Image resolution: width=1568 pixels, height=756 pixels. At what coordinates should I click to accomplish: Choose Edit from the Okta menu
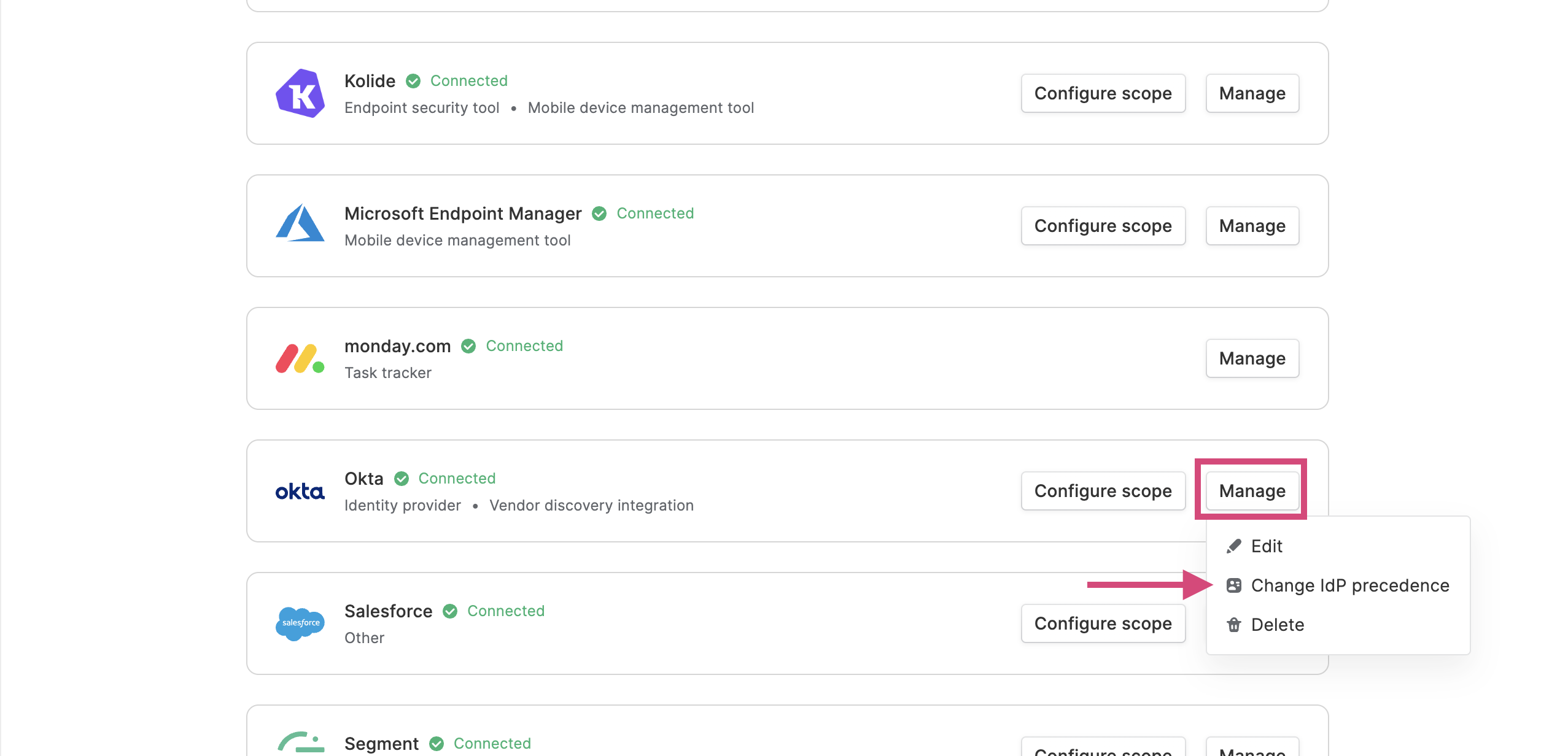1338,546
